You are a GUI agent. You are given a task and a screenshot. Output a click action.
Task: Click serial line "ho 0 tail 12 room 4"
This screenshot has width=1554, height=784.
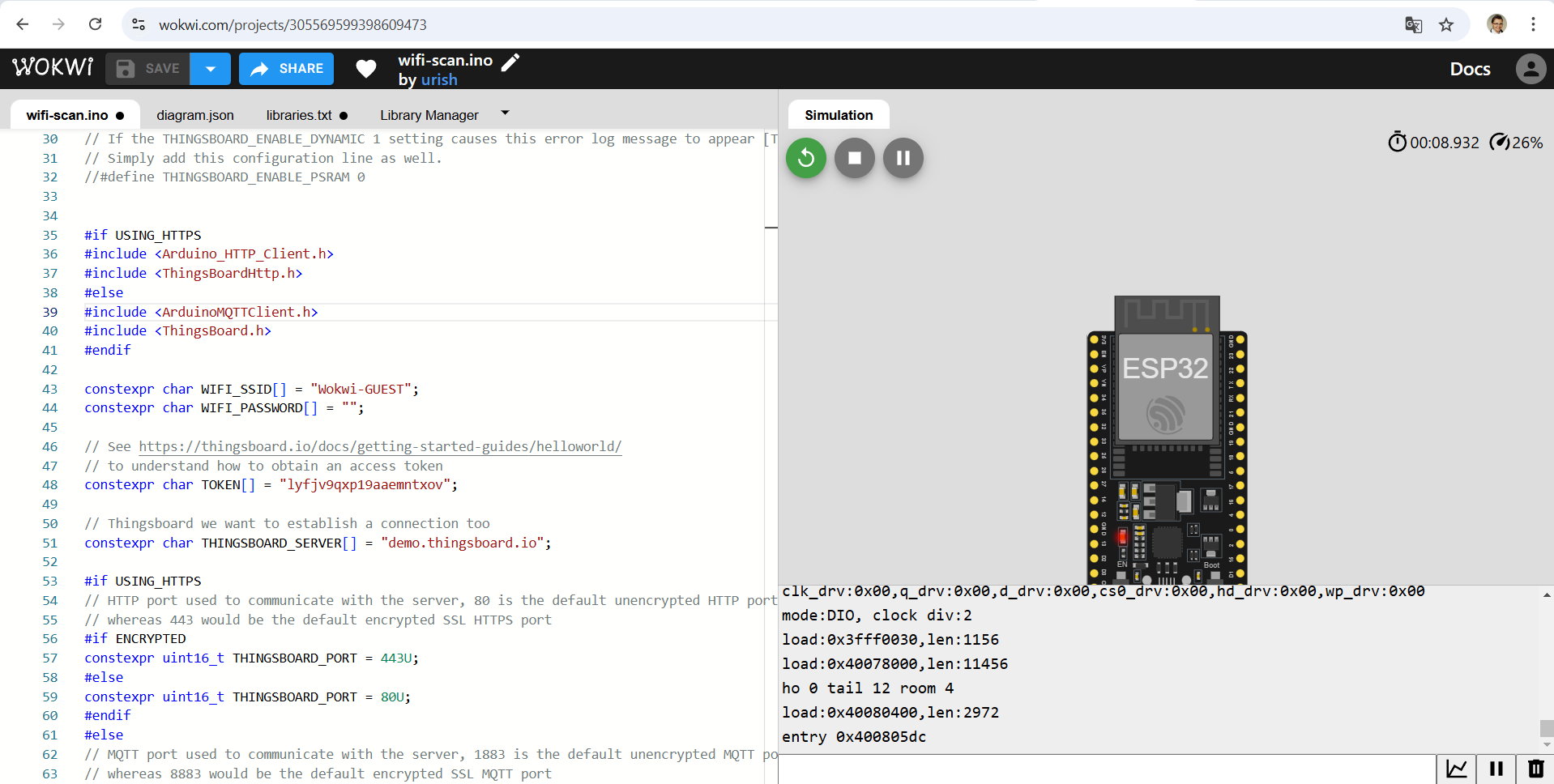868,688
